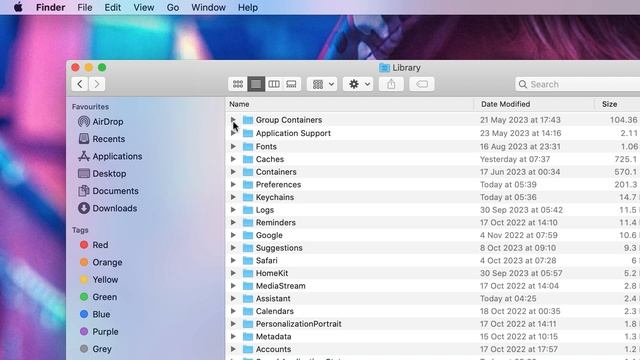This screenshot has height=360, width=640.
Task: Click the "Yesterday at 07:37" date for Caches
Action: [515, 159]
